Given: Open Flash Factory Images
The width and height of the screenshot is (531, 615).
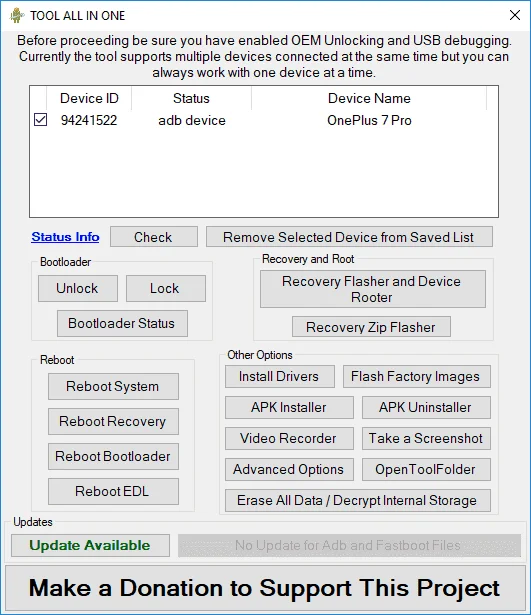Looking at the screenshot, I should coord(416,377).
